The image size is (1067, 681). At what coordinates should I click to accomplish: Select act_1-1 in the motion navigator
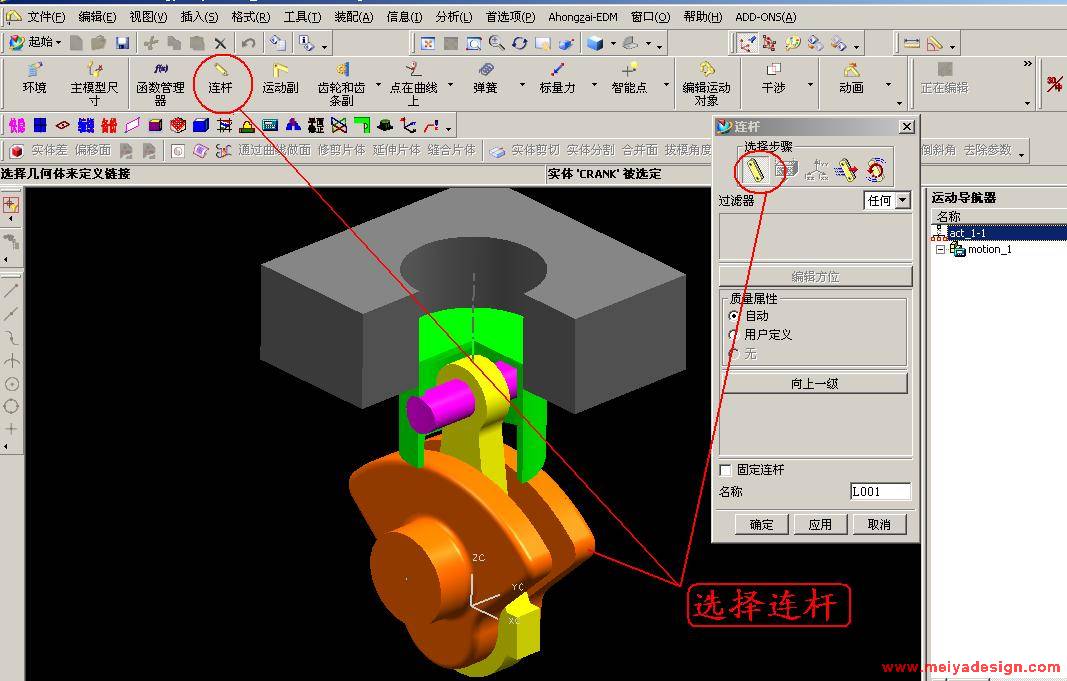click(967, 233)
